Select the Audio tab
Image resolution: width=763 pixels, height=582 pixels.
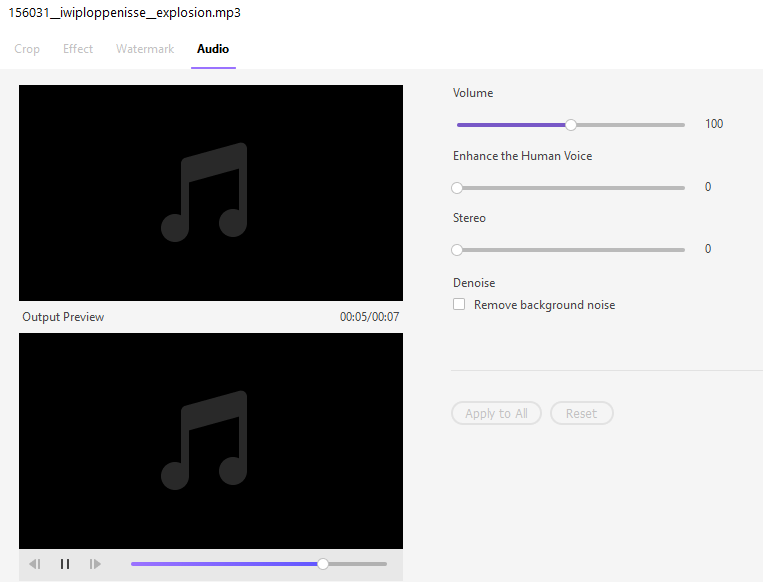point(213,49)
